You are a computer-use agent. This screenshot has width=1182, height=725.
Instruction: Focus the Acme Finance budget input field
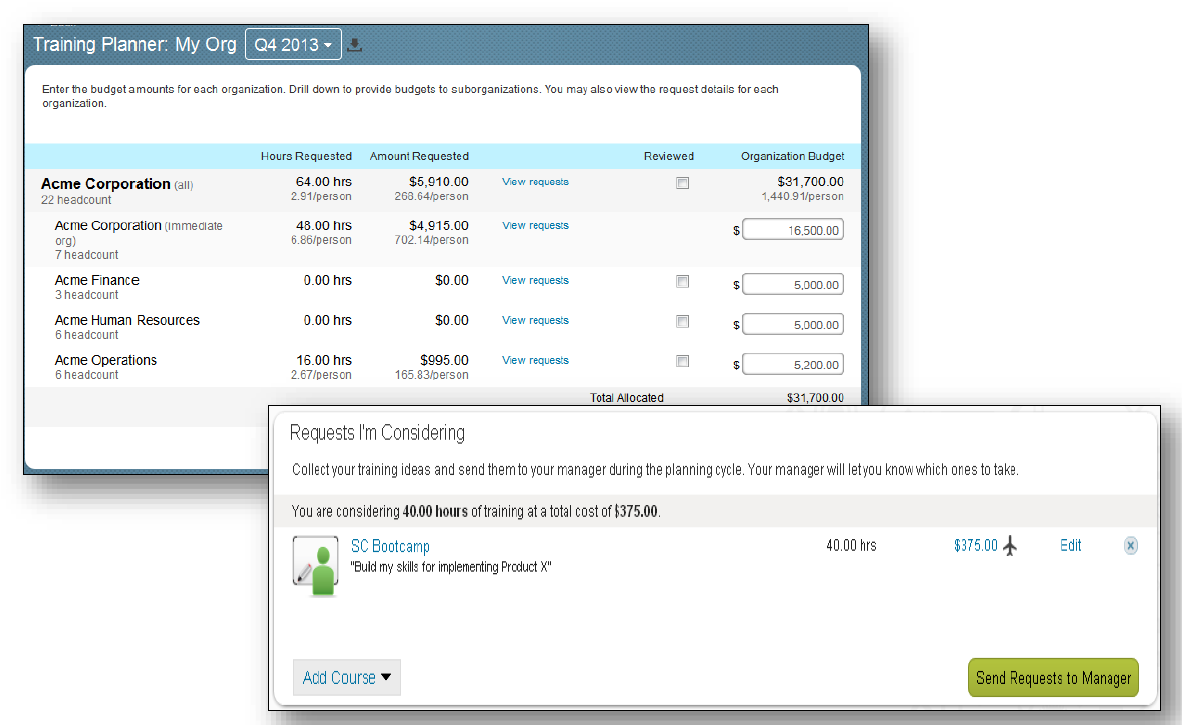(793, 284)
